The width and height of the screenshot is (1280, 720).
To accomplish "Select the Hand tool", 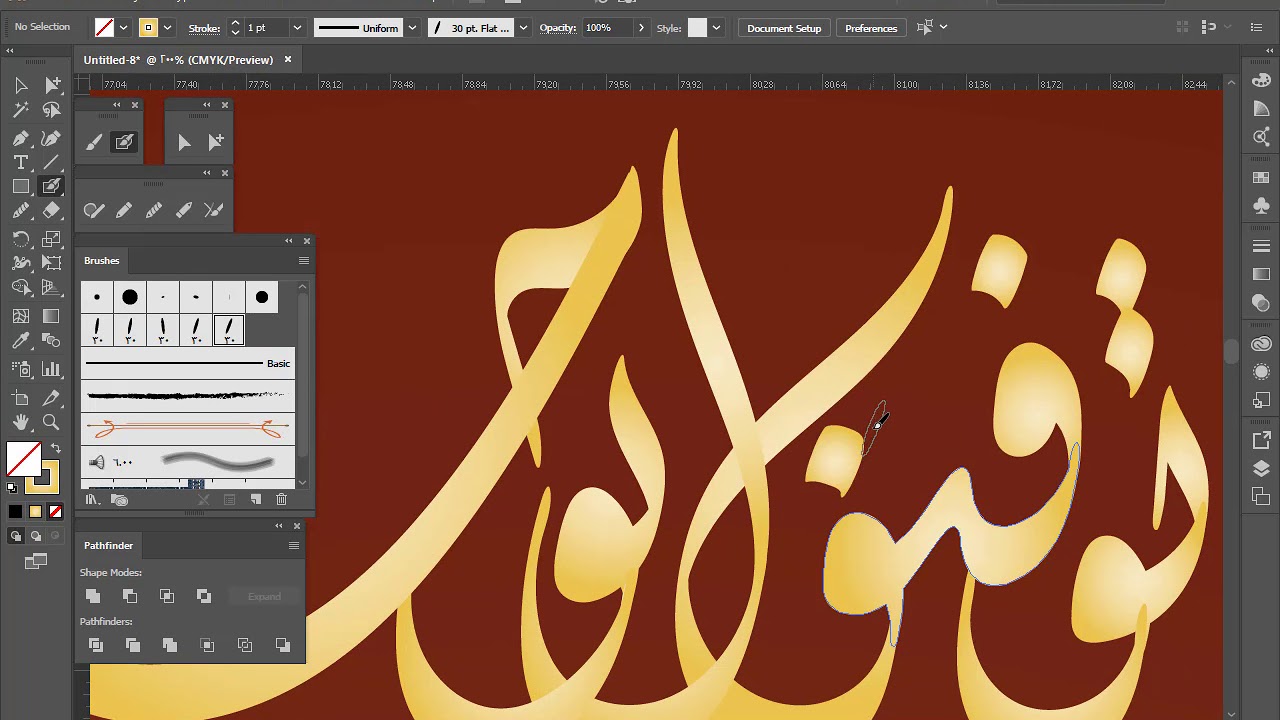I will pyautogui.click(x=21, y=422).
